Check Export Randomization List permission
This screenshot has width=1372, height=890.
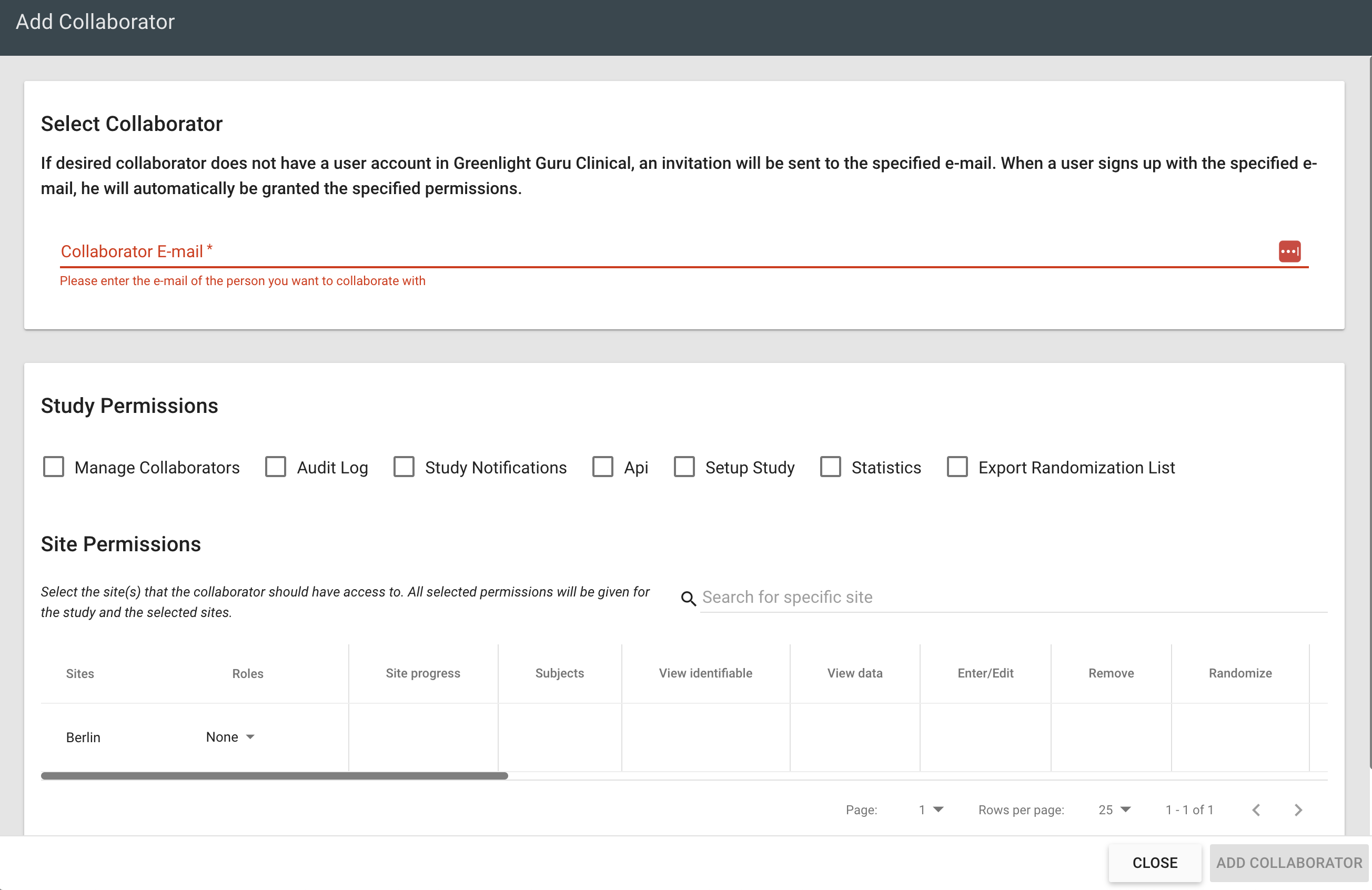(x=957, y=467)
